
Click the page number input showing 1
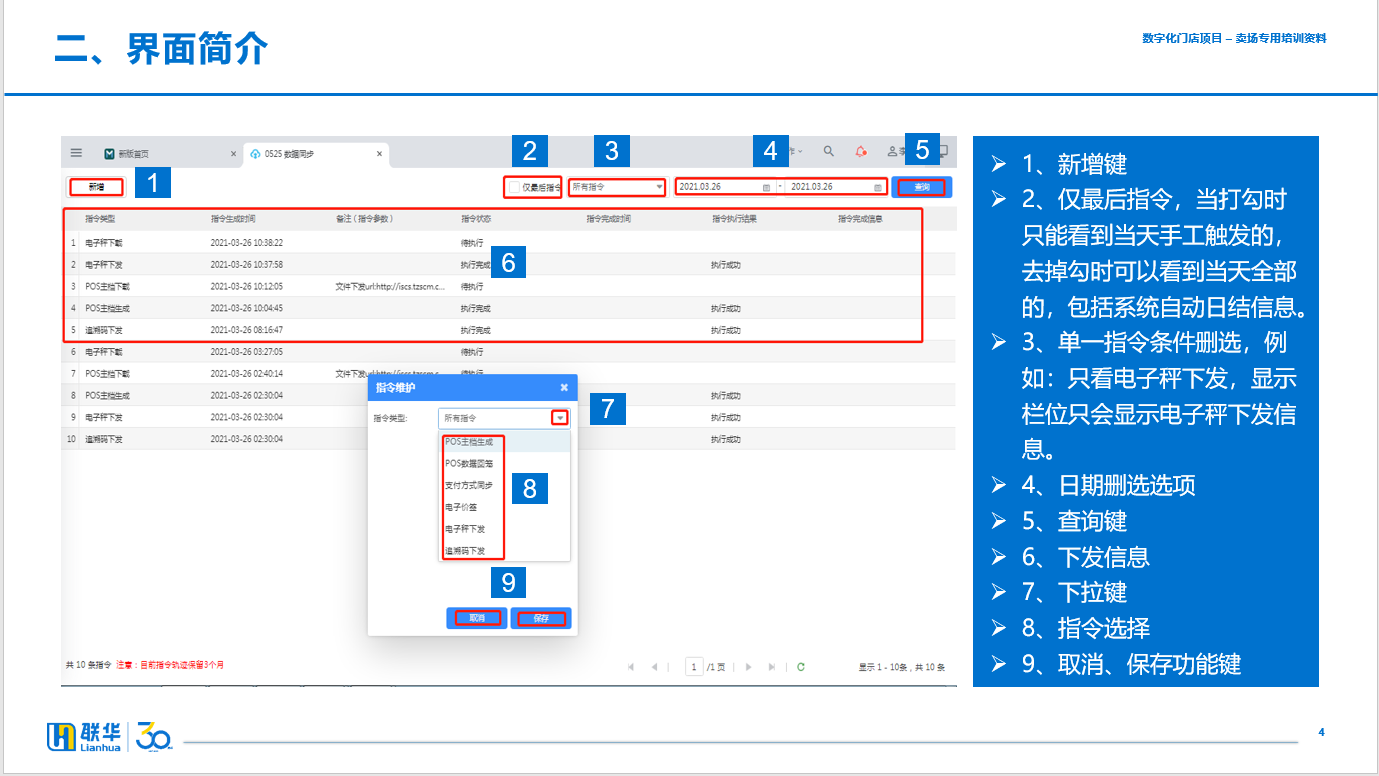coord(694,667)
